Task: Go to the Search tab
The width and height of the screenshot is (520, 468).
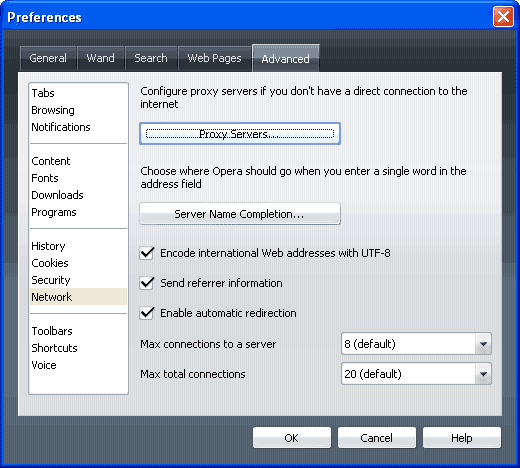Action: (151, 58)
